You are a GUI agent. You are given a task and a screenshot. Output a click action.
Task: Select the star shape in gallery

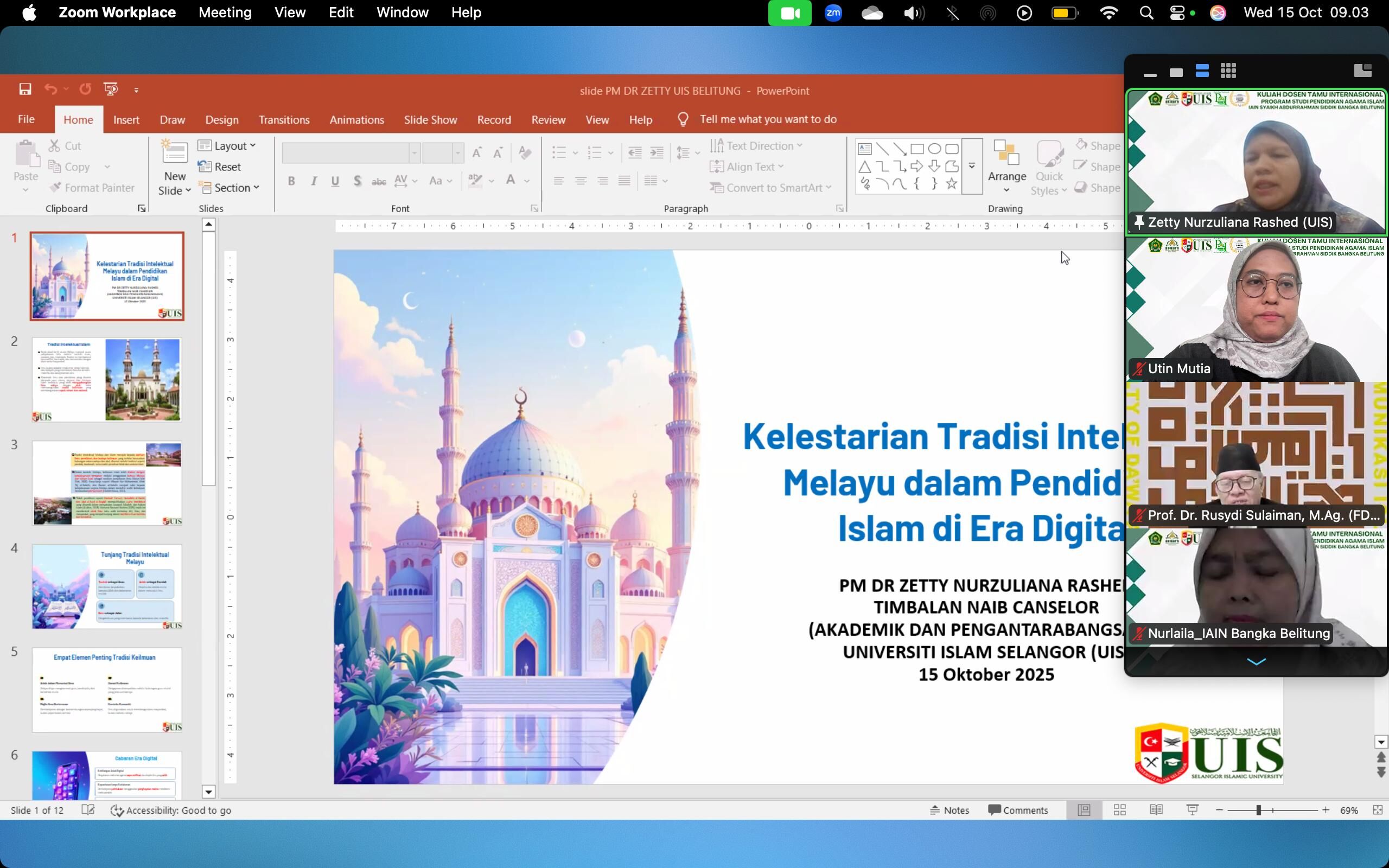952,184
